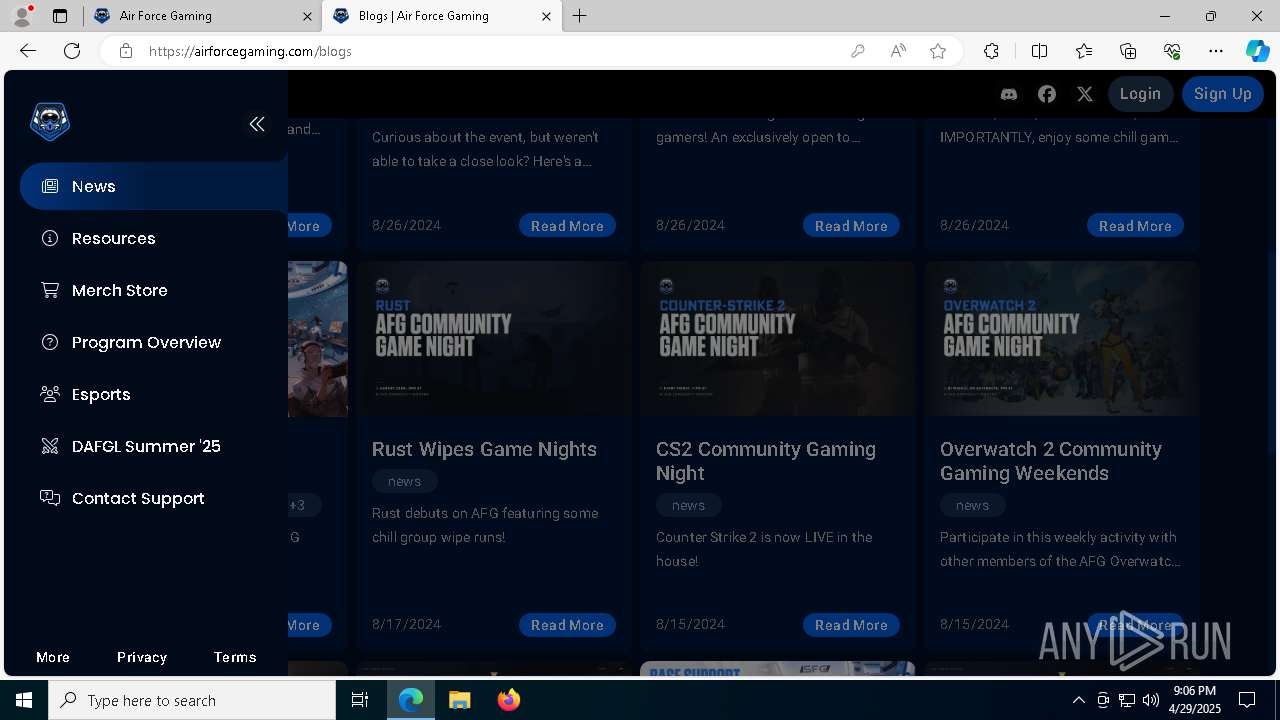Click the Resources info icon
The width and height of the screenshot is (1280, 720).
pyautogui.click(x=49, y=238)
